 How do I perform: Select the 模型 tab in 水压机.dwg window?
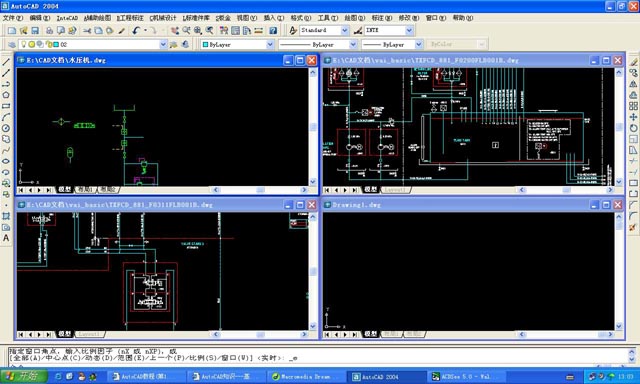(x=64, y=190)
